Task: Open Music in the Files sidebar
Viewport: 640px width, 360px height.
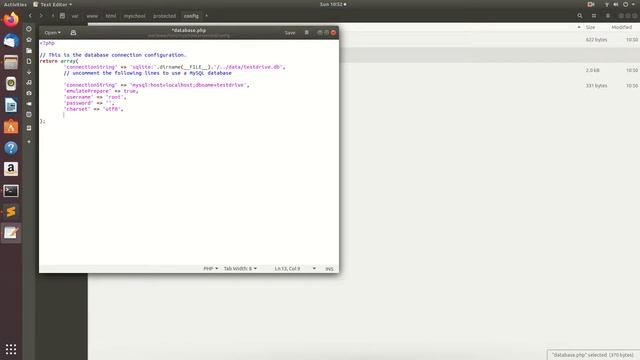Action: pos(29,82)
